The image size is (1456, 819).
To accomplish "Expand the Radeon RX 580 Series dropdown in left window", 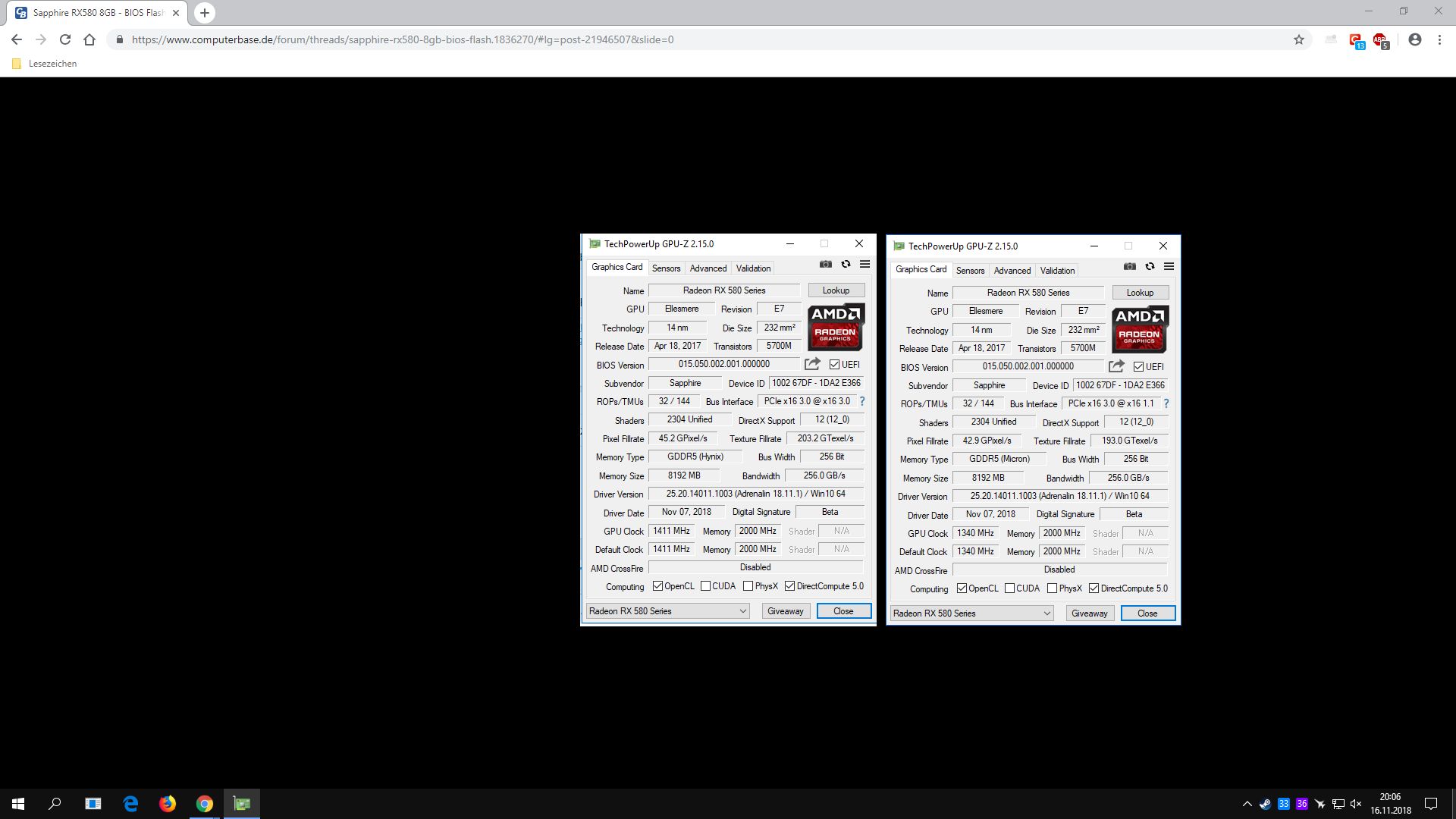I will point(743,611).
